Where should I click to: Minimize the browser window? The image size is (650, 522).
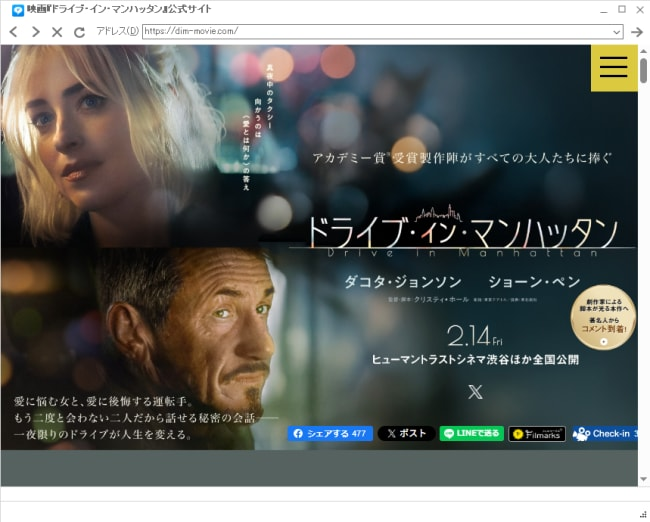pos(604,10)
